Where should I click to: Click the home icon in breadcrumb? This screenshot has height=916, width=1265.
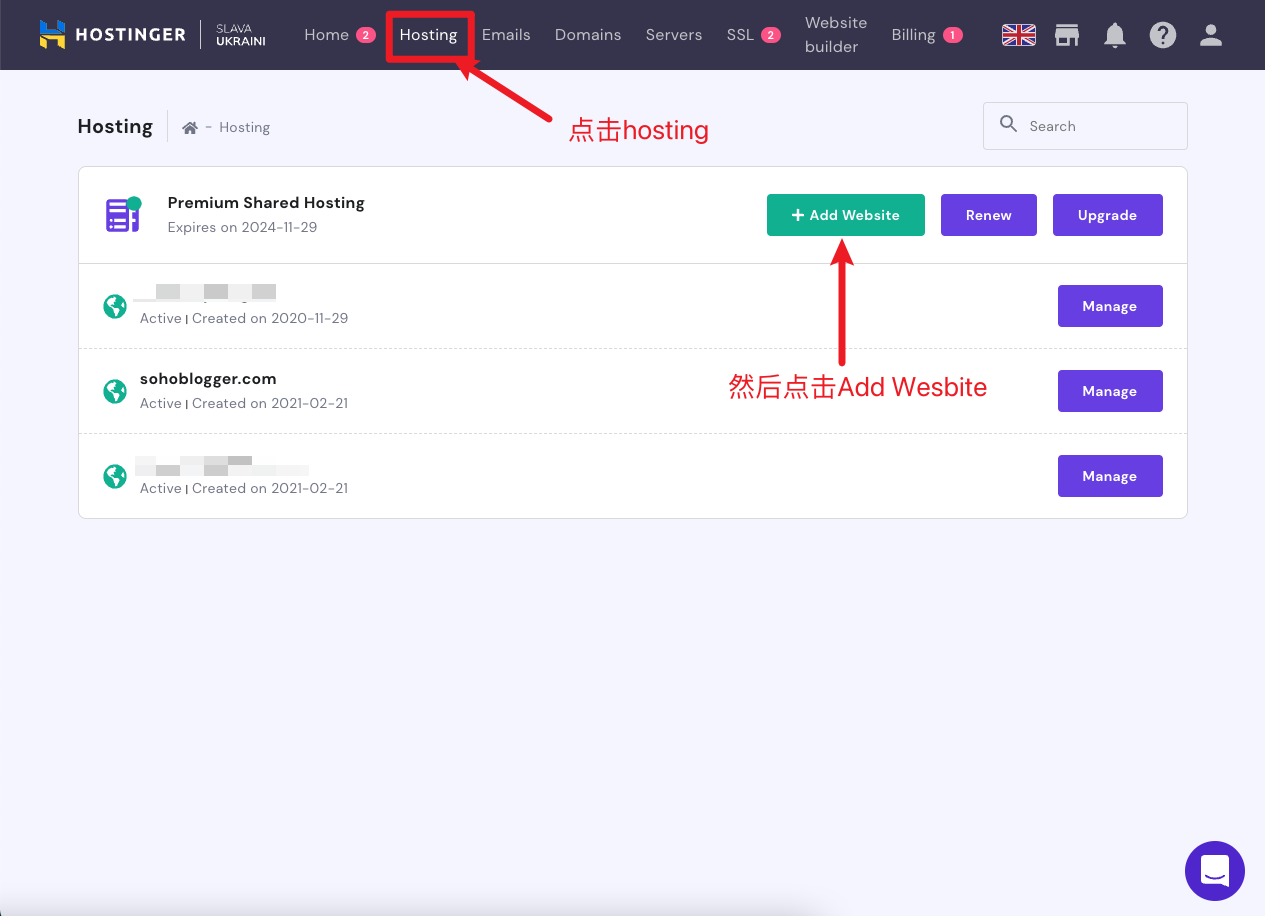[x=189, y=127]
